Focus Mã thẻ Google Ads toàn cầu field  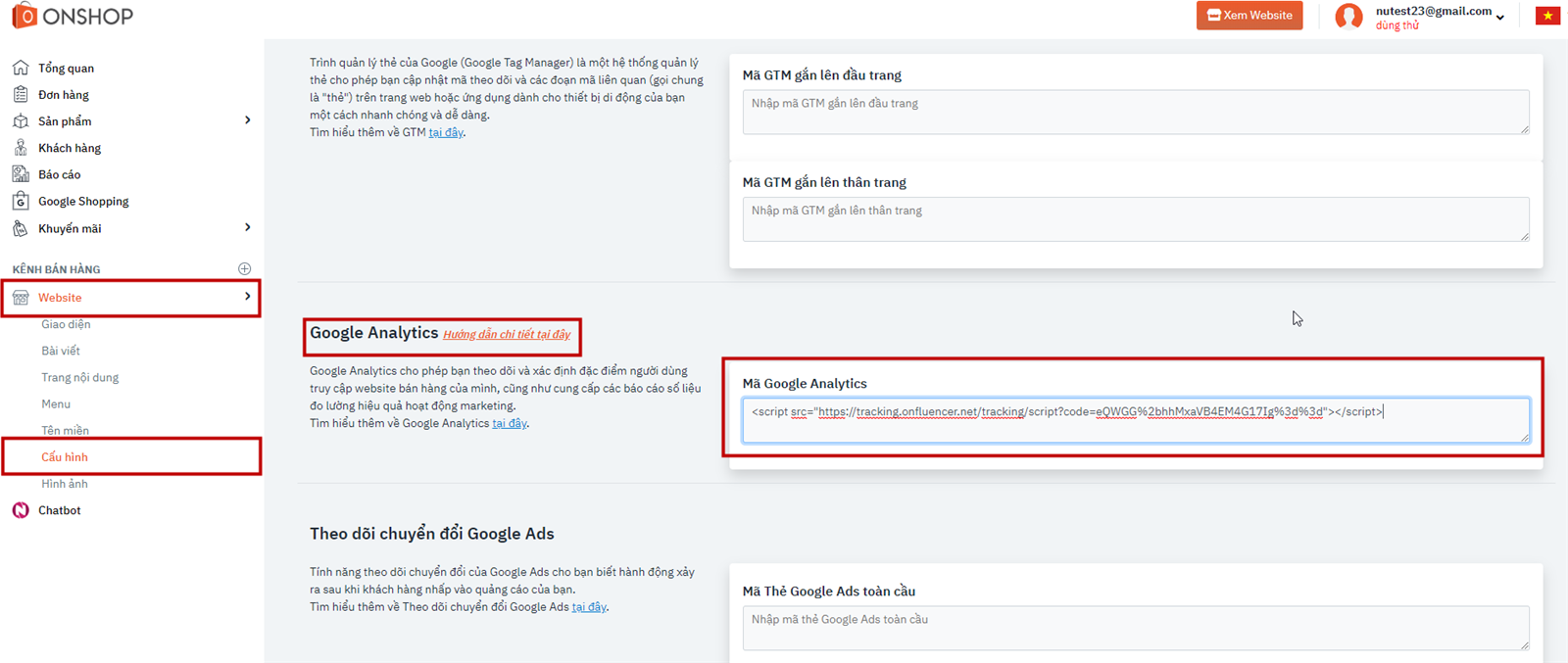click(1136, 628)
